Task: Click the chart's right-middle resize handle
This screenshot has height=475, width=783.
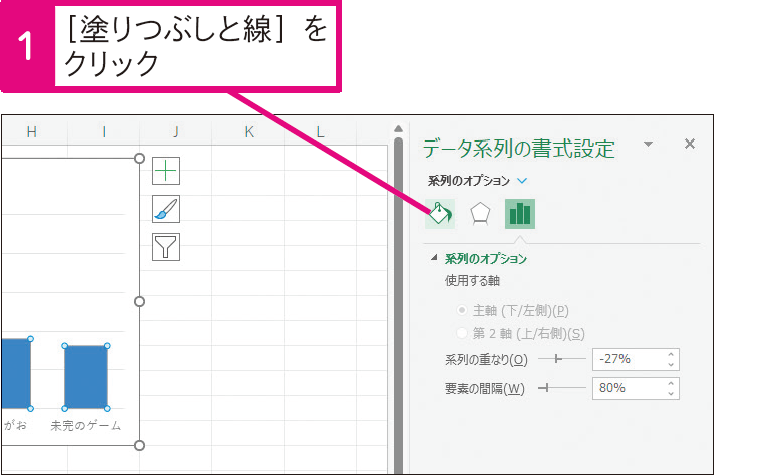Action: click(139, 301)
